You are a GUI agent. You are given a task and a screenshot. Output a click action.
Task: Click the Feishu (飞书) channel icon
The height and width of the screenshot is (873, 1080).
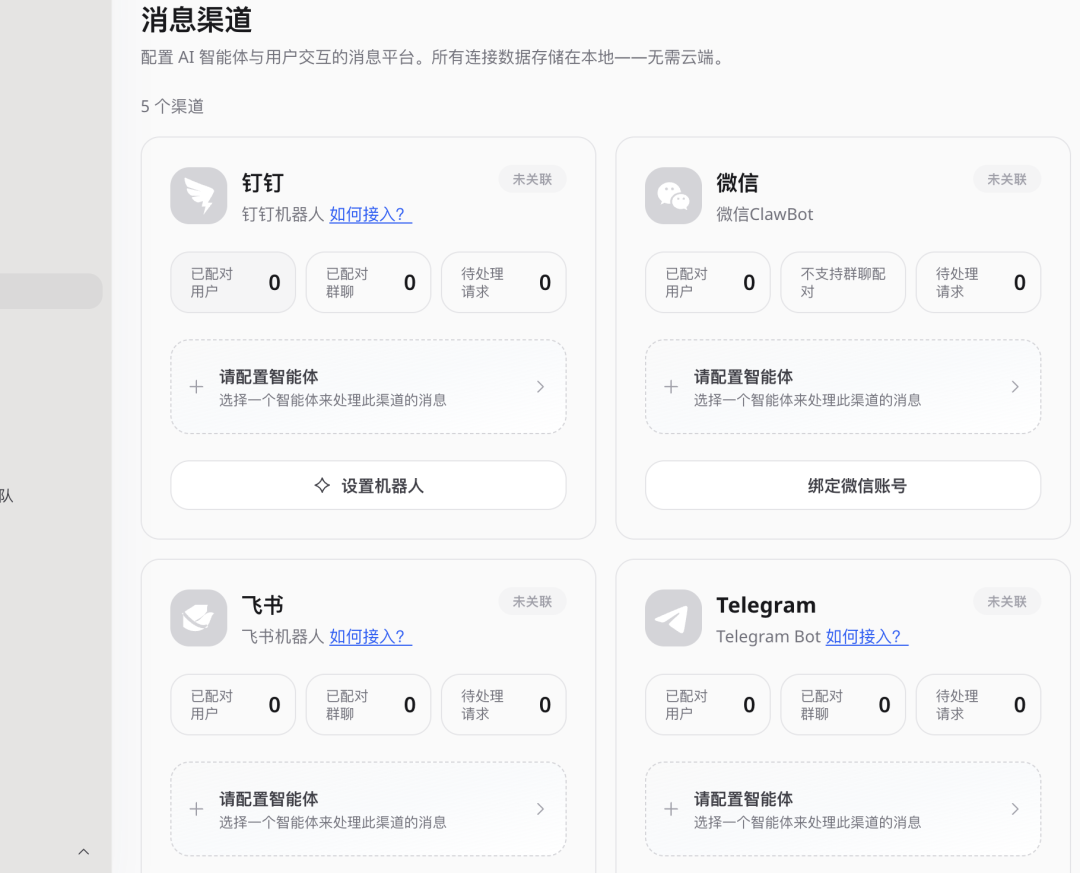pos(198,618)
